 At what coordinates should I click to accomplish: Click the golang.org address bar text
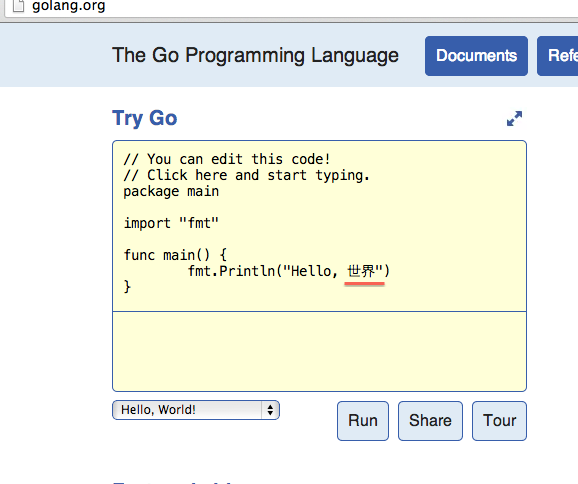point(69,6)
